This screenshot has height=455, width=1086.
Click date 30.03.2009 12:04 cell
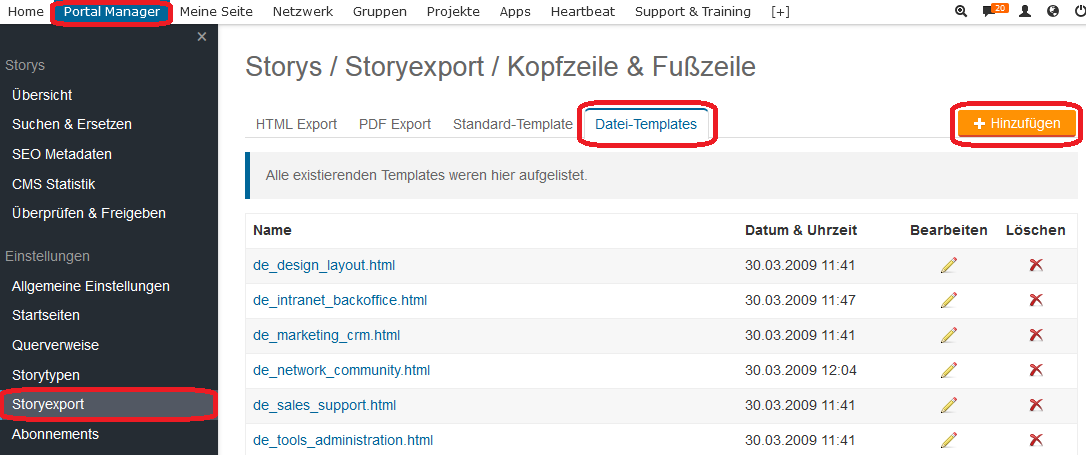click(x=801, y=370)
